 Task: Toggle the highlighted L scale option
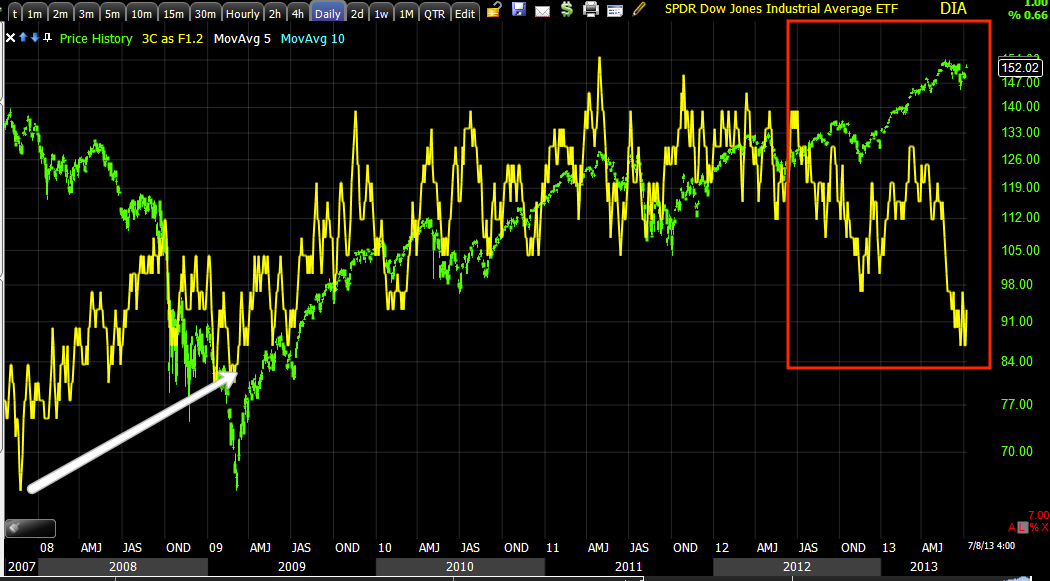pyautogui.click(x=1023, y=527)
